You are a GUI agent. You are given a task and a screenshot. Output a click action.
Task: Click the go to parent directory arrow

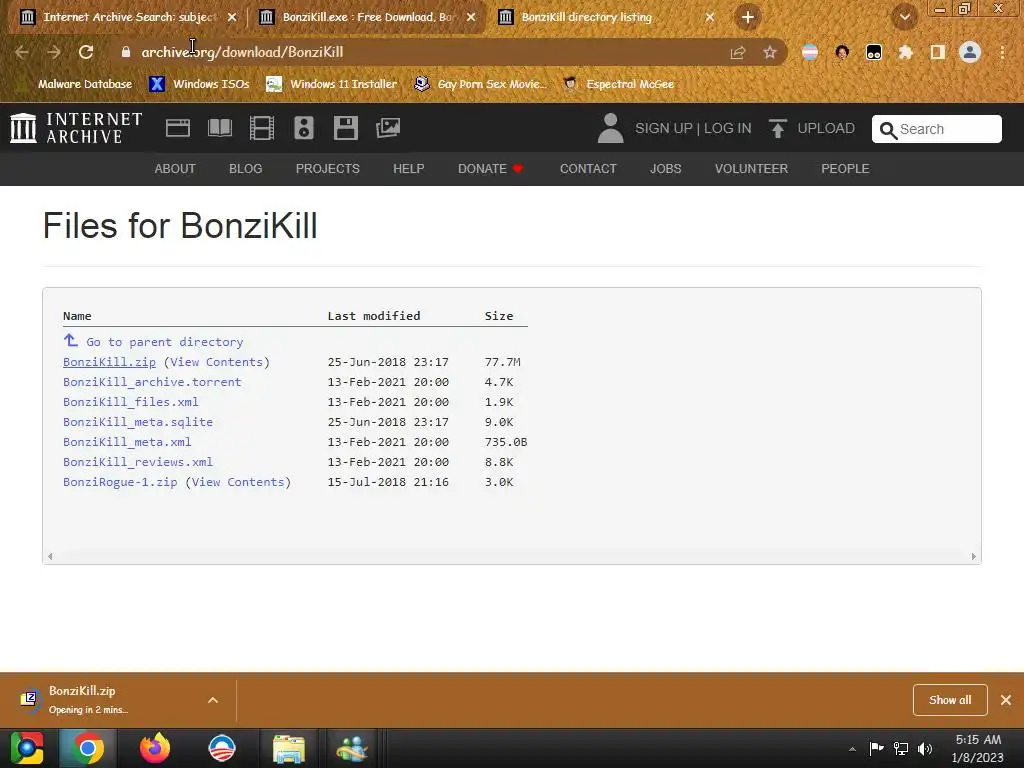point(71,340)
